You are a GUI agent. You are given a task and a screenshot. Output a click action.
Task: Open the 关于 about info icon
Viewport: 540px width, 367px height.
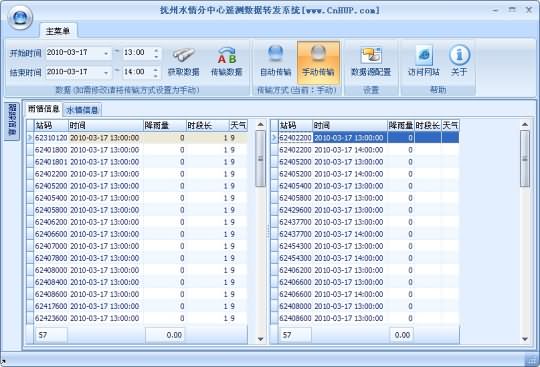pyautogui.click(x=459, y=62)
